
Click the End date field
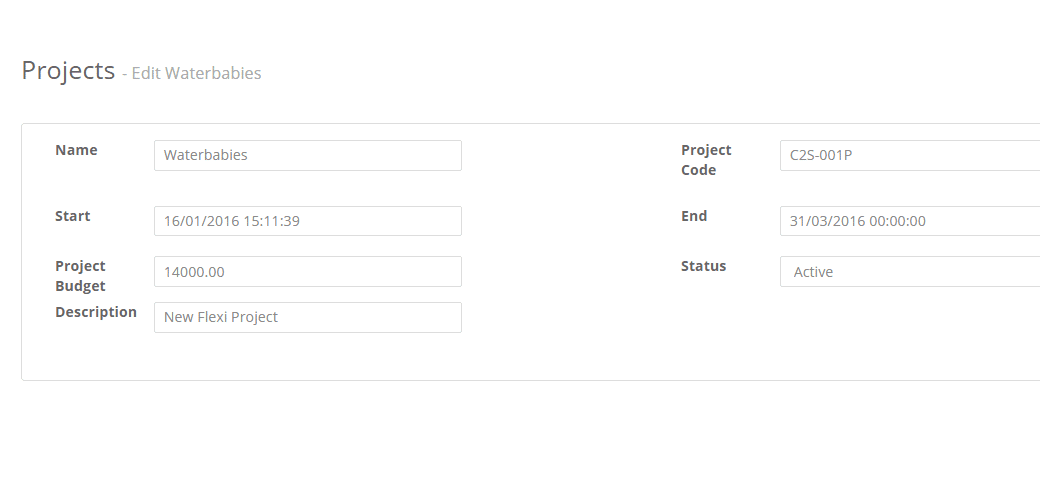click(910, 221)
